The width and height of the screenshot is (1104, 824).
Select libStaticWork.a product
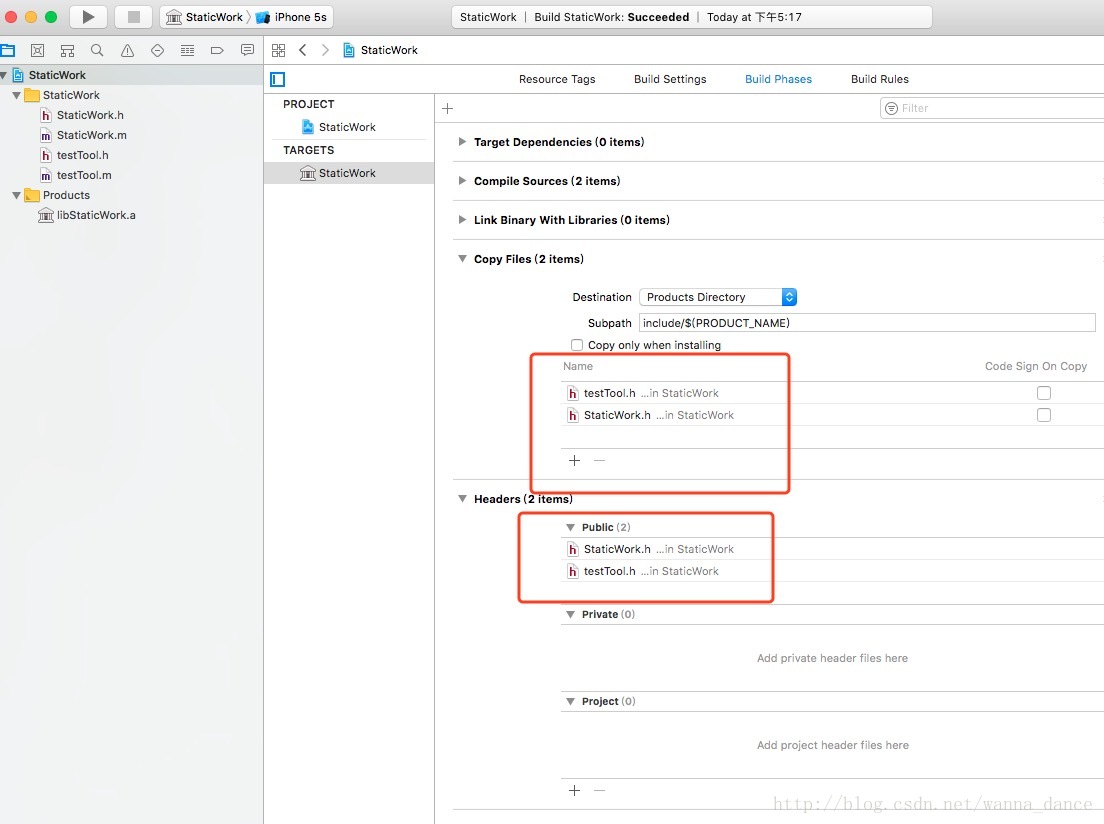tap(96, 216)
